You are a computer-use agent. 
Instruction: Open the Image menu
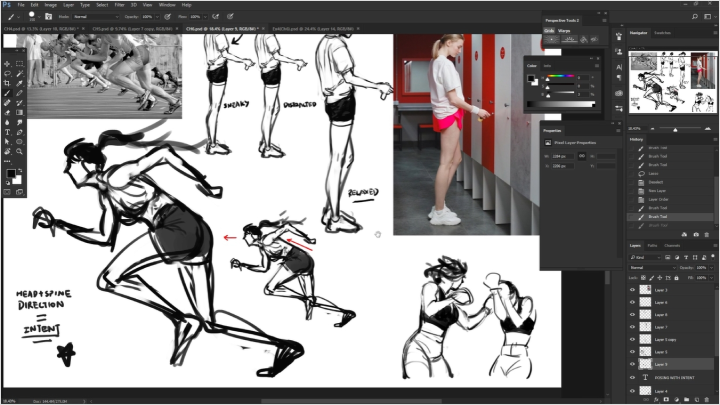point(51,5)
